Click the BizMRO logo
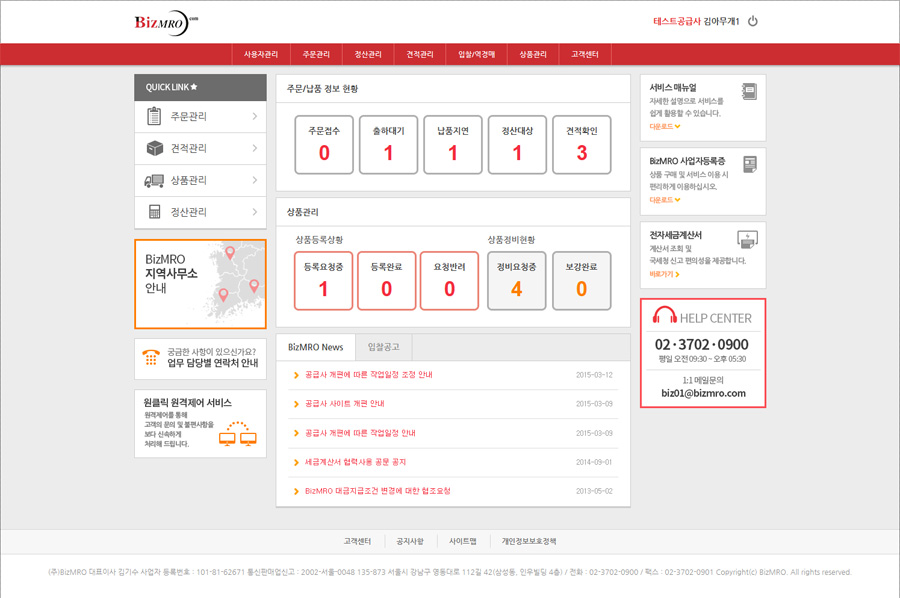 [166, 23]
